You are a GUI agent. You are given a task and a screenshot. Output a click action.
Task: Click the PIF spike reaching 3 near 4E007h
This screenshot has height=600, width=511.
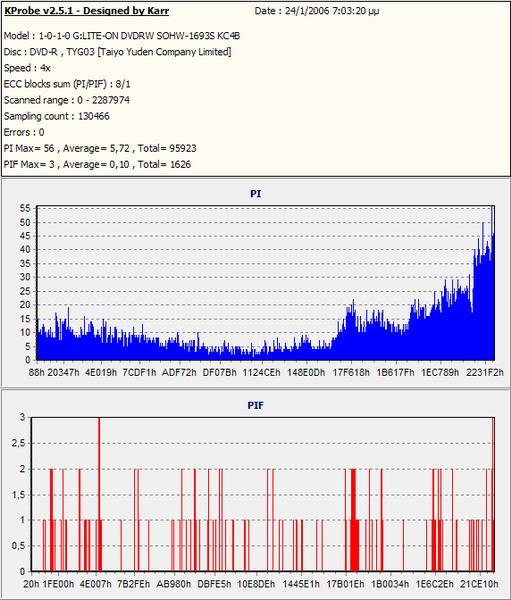point(99,494)
